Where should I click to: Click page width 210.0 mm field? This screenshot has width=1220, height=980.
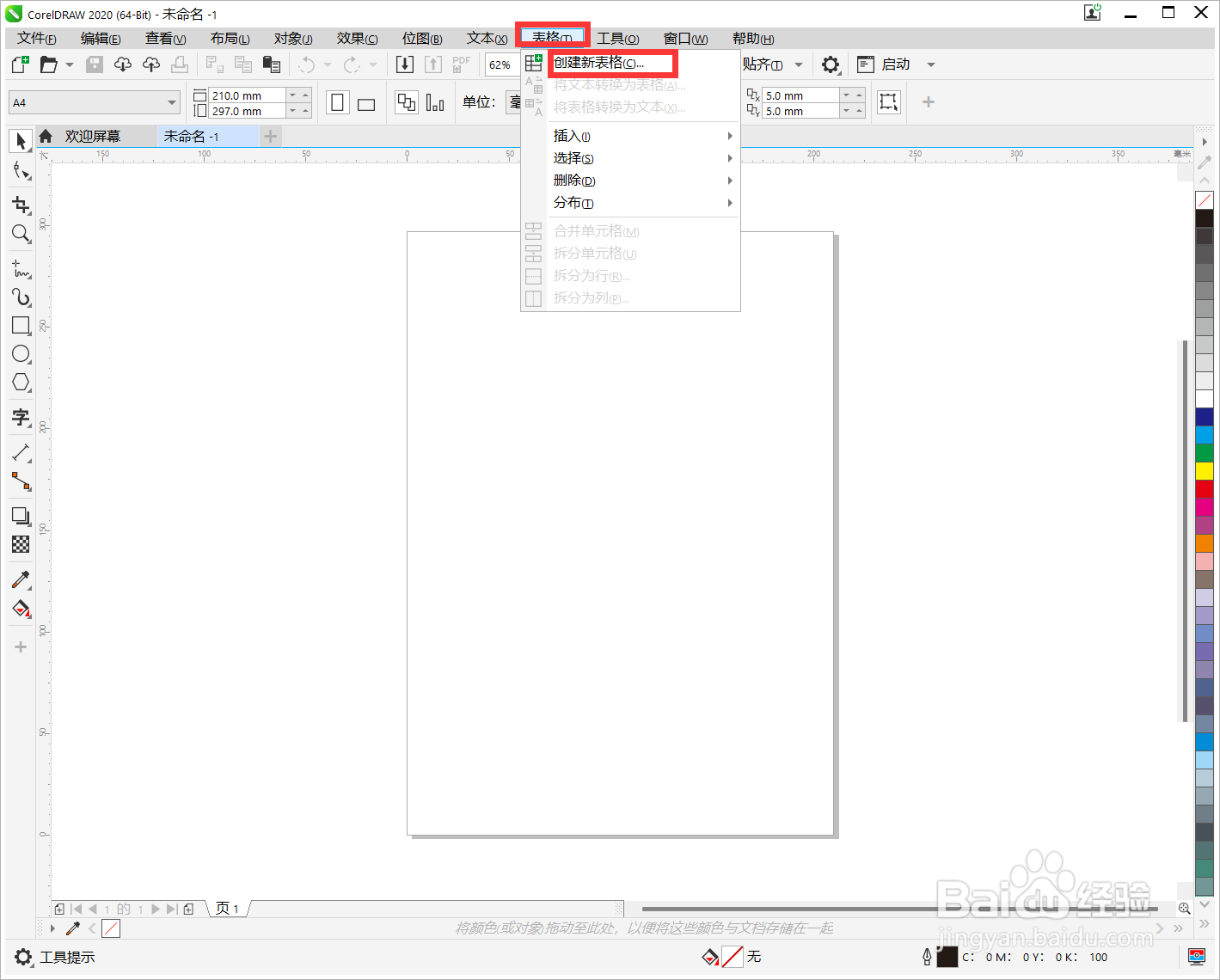tap(248, 95)
